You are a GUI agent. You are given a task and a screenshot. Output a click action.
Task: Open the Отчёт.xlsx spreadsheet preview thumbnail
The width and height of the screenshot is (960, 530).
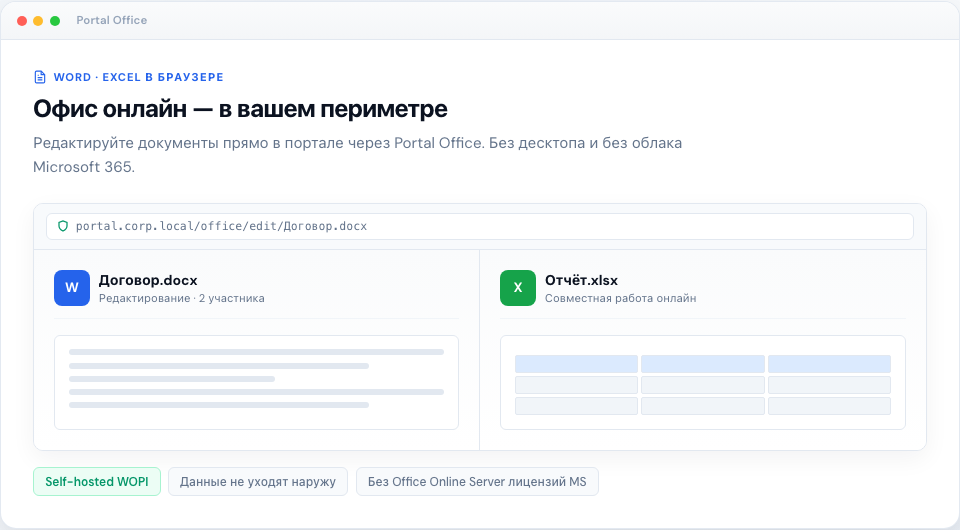[x=702, y=383]
